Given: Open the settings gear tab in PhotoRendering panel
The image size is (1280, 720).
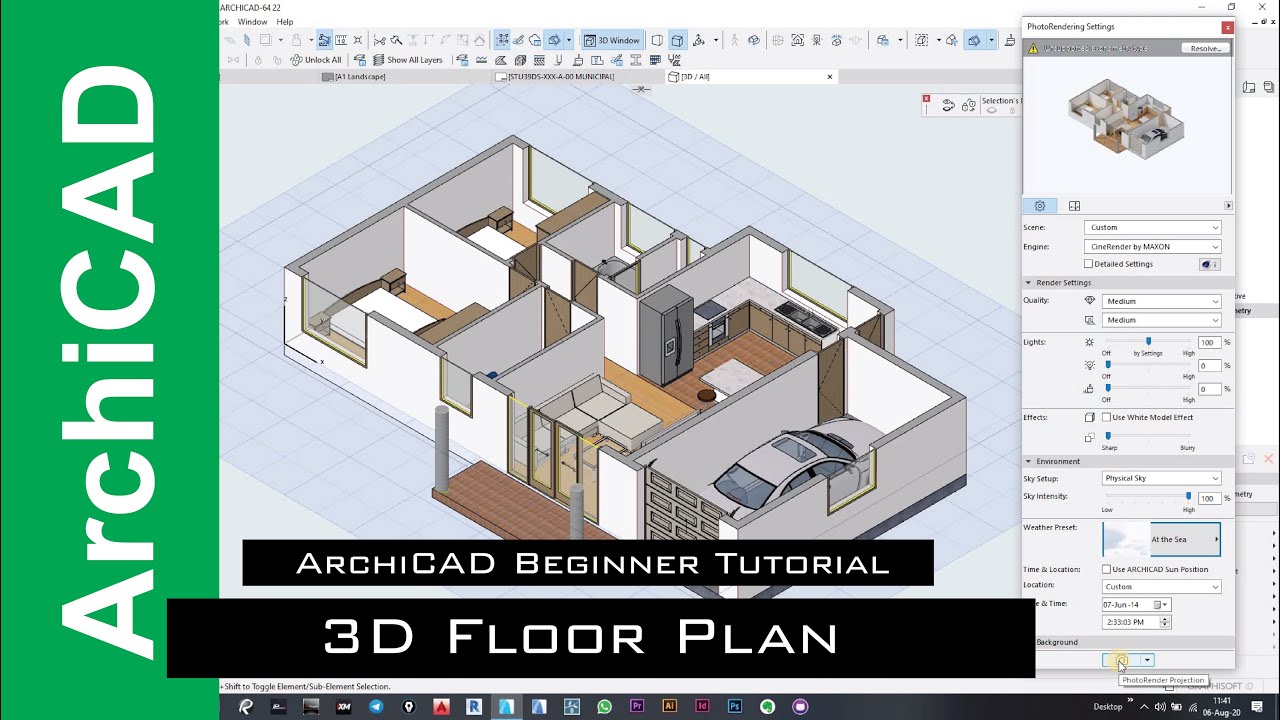Looking at the screenshot, I should 1040,206.
